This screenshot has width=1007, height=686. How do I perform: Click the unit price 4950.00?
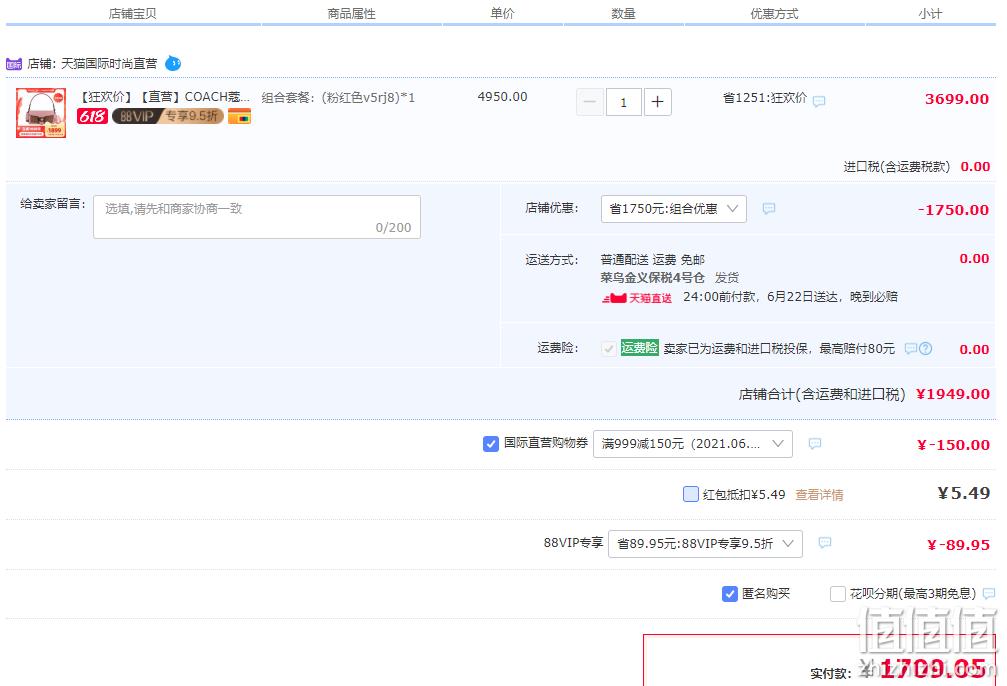coord(502,97)
